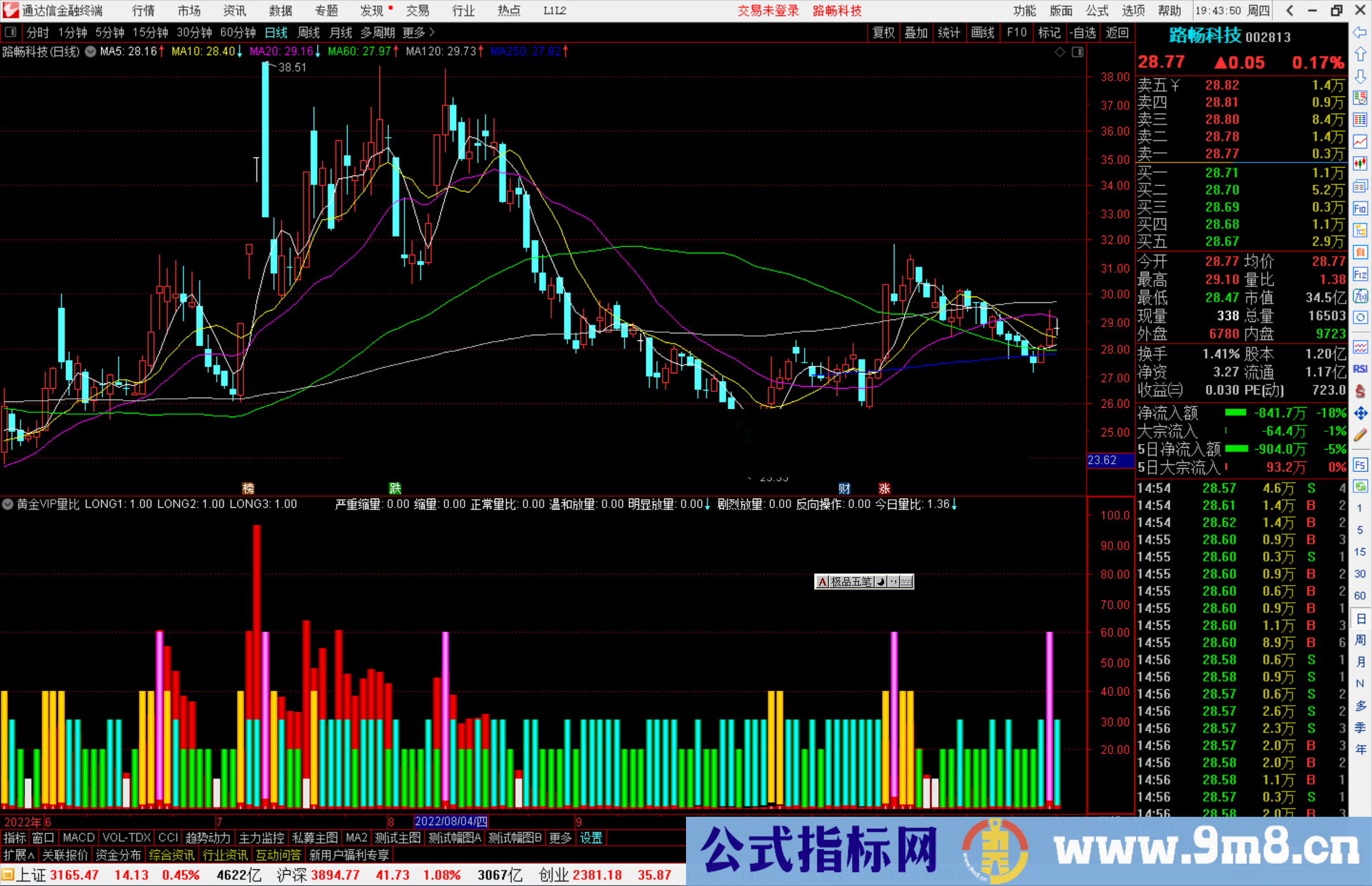Click the 返回 back button
Viewport: 1372px width, 886px height.
pos(1117,32)
